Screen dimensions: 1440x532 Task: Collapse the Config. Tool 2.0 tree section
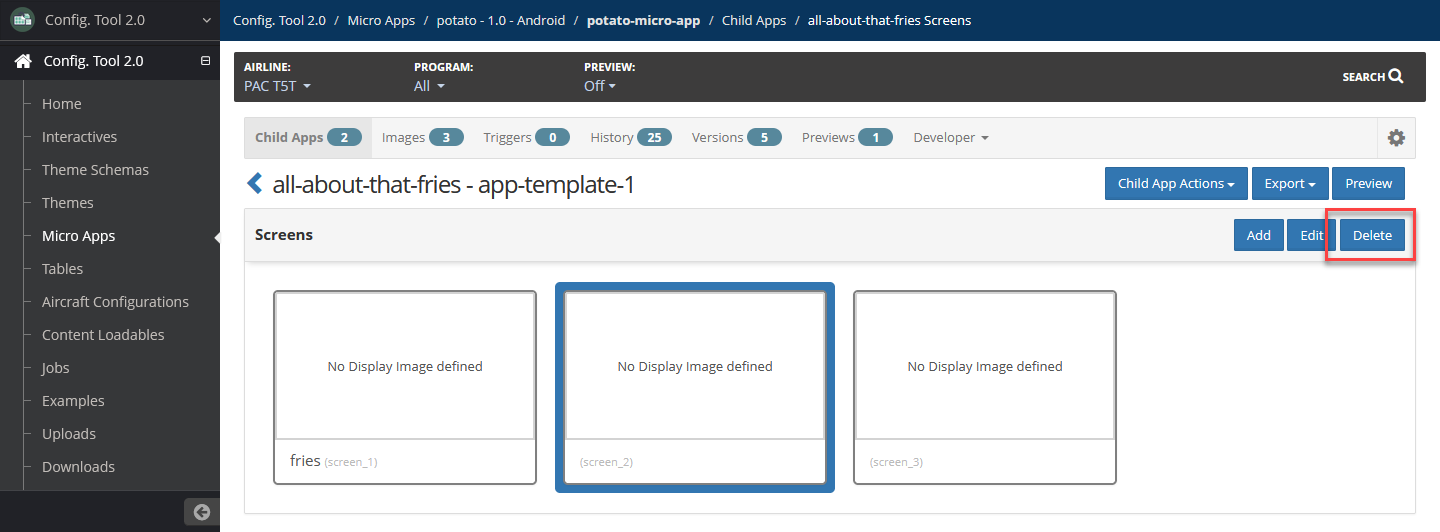click(x=205, y=61)
